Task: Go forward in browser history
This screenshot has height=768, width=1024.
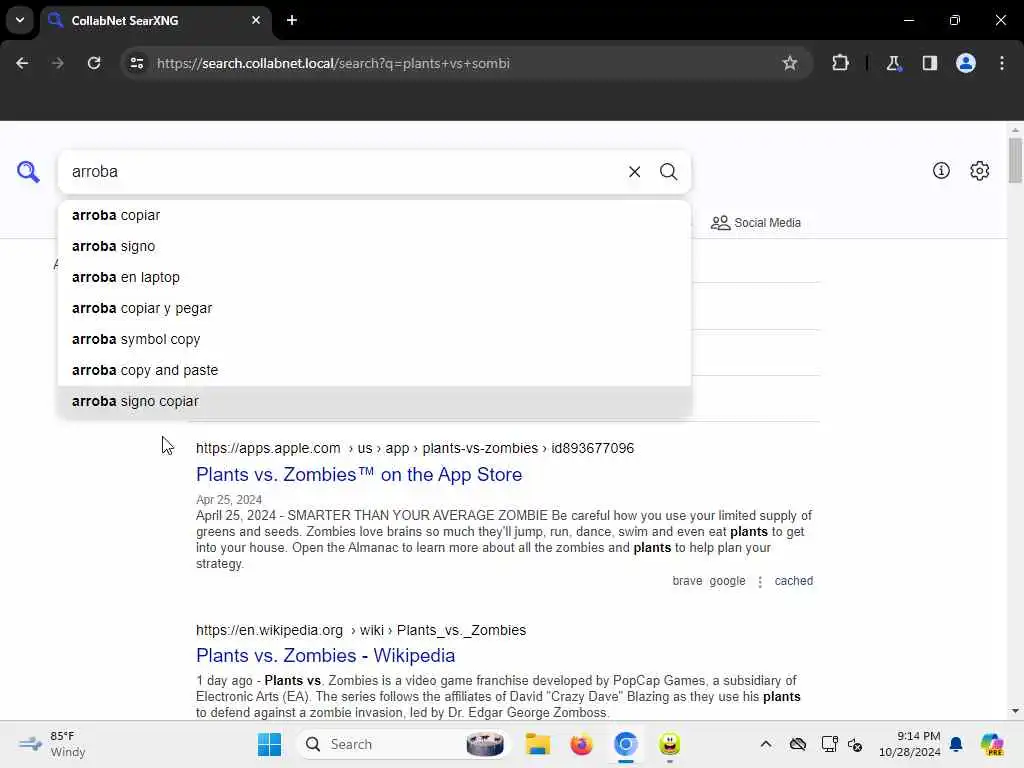Action: tap(57, 63)
